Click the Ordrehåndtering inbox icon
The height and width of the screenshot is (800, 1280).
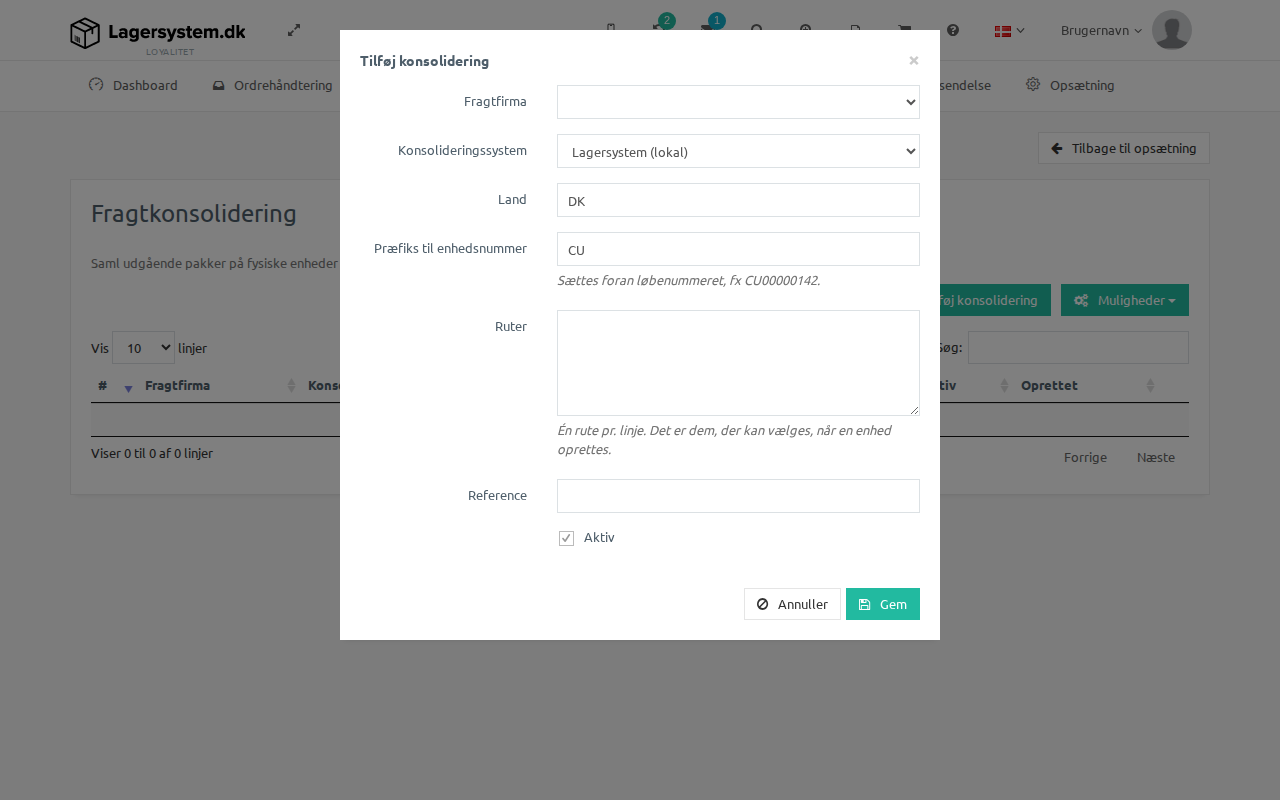click(x=218, y=85)
